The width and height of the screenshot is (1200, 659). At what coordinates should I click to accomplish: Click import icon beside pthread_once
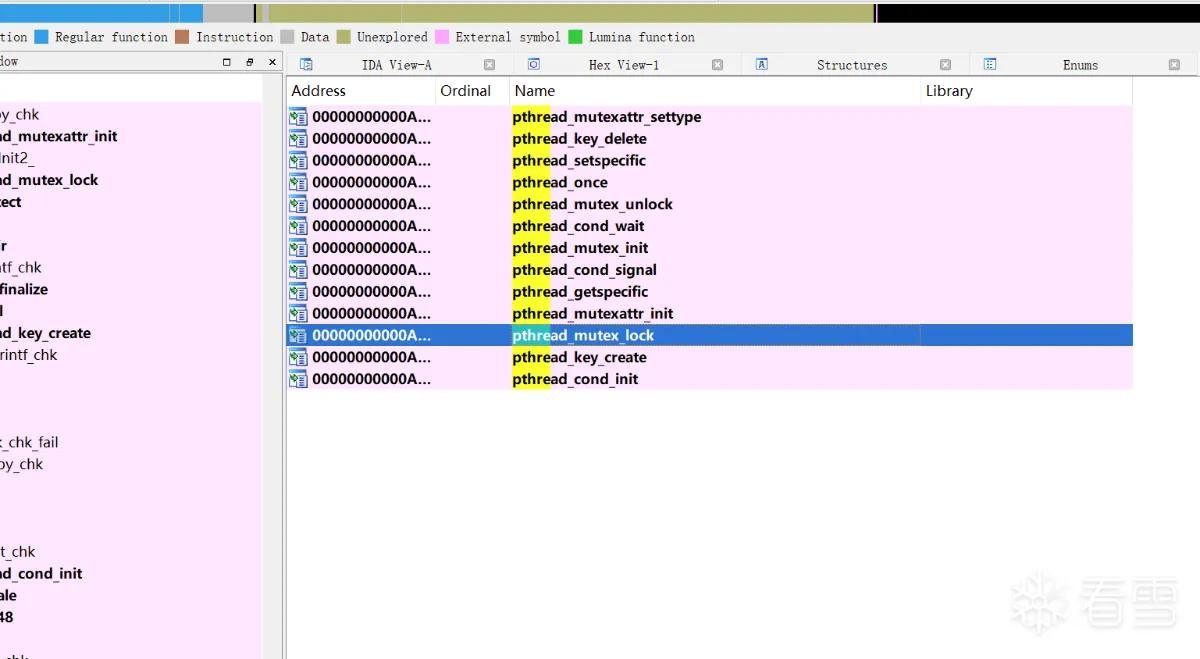coord(298,182)
